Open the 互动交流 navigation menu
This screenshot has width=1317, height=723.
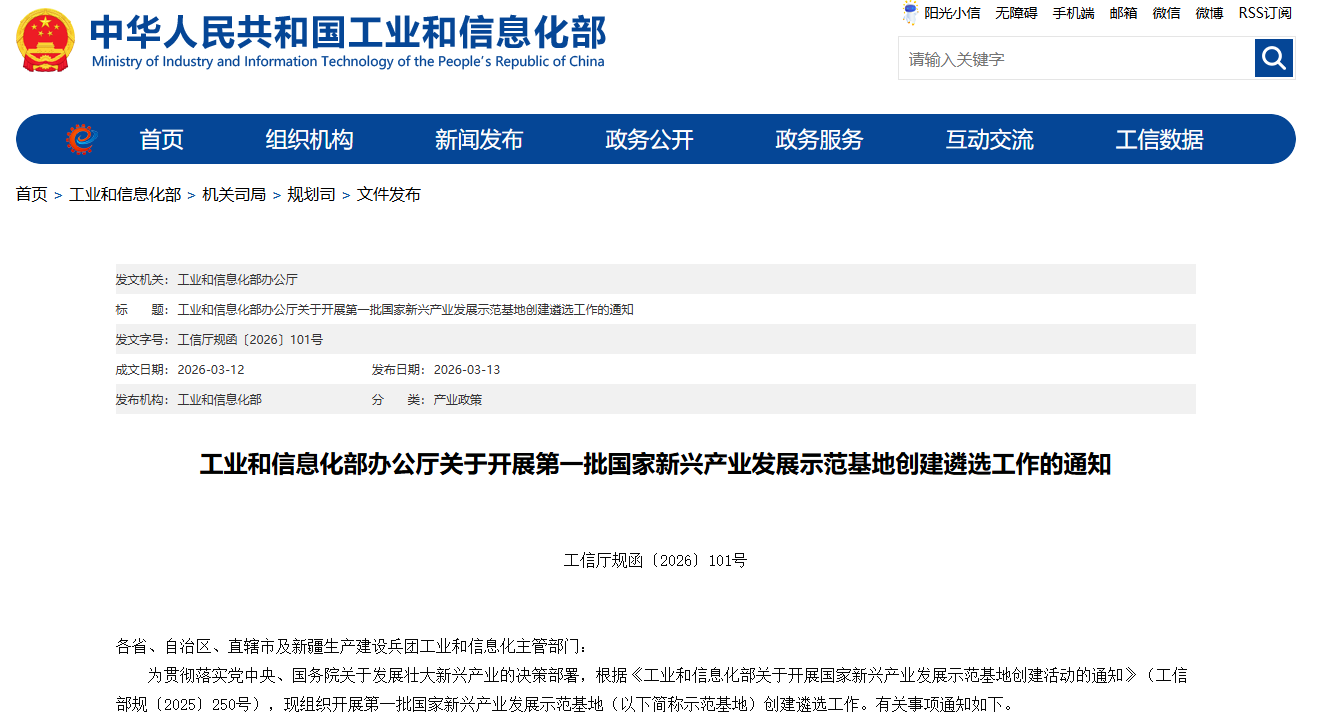pyautogui.click(x=988, y=139)
